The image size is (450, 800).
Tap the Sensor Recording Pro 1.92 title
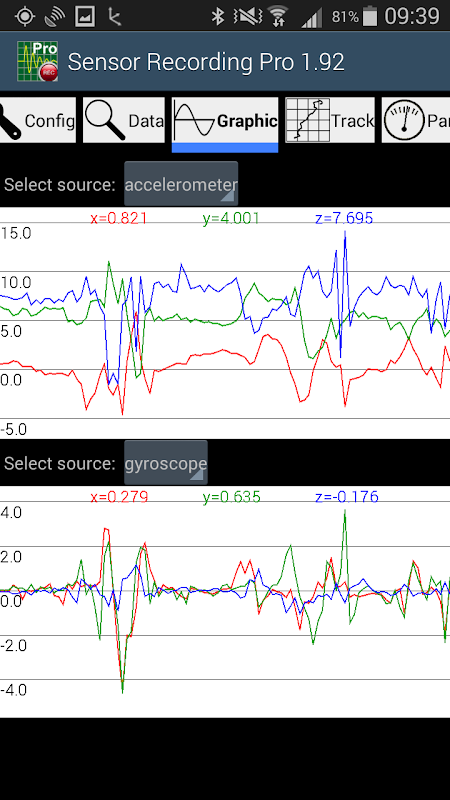[x=206, y=62]
